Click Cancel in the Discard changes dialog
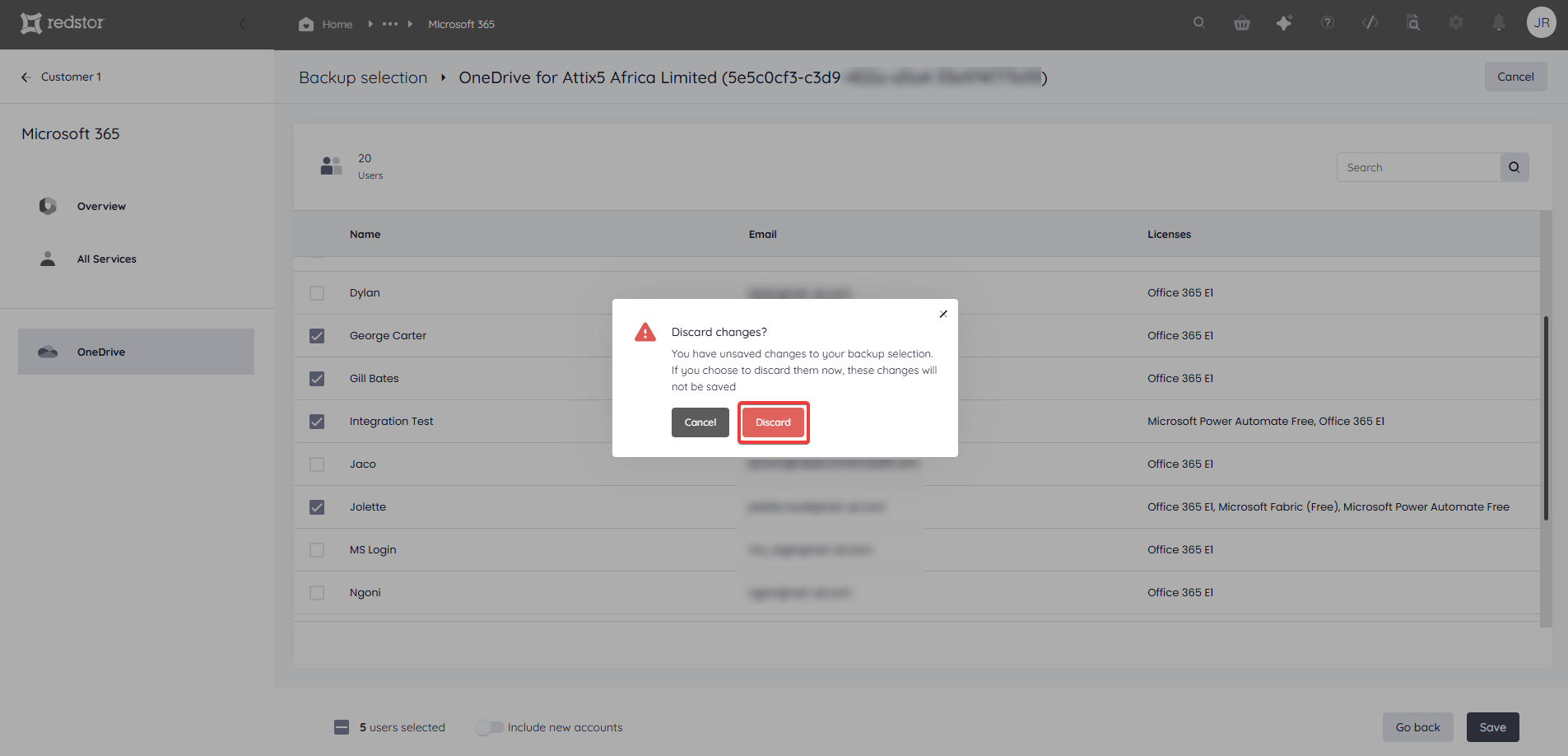1568x756 pixels. (700, 422)
